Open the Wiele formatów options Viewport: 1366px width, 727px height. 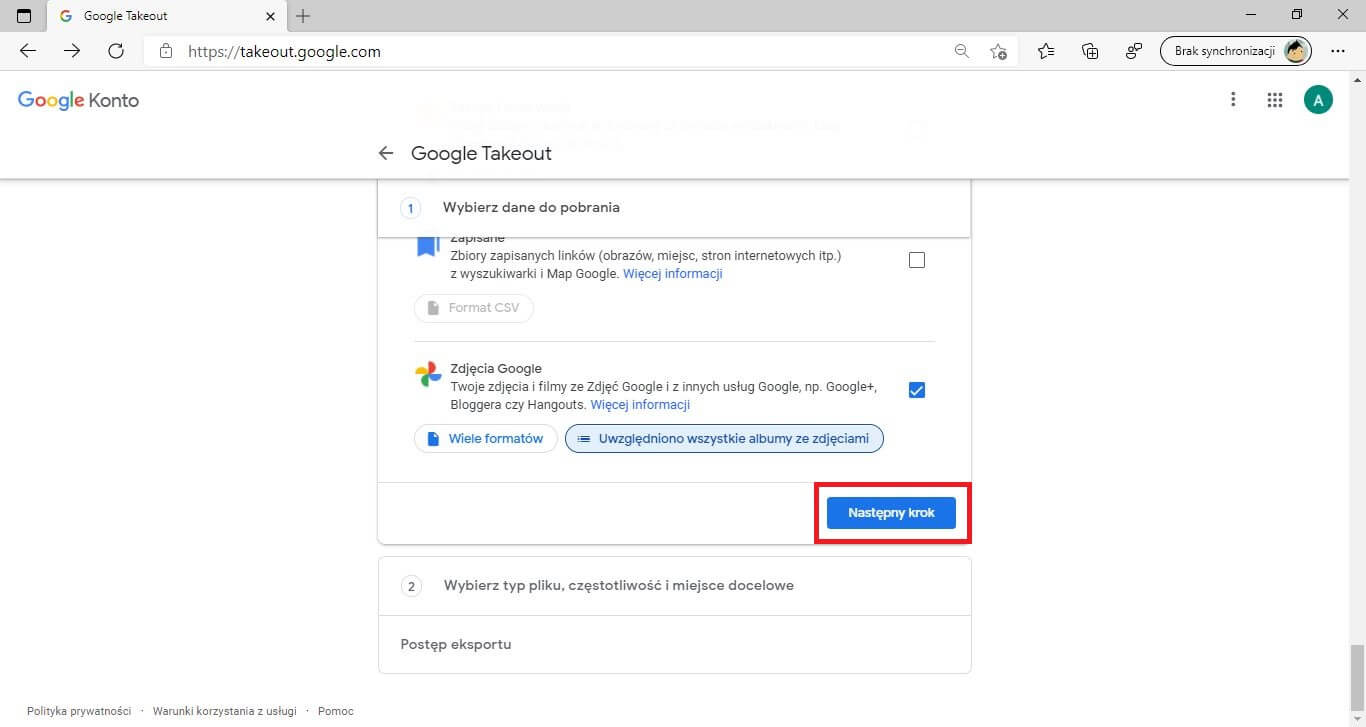coord(486,438)
